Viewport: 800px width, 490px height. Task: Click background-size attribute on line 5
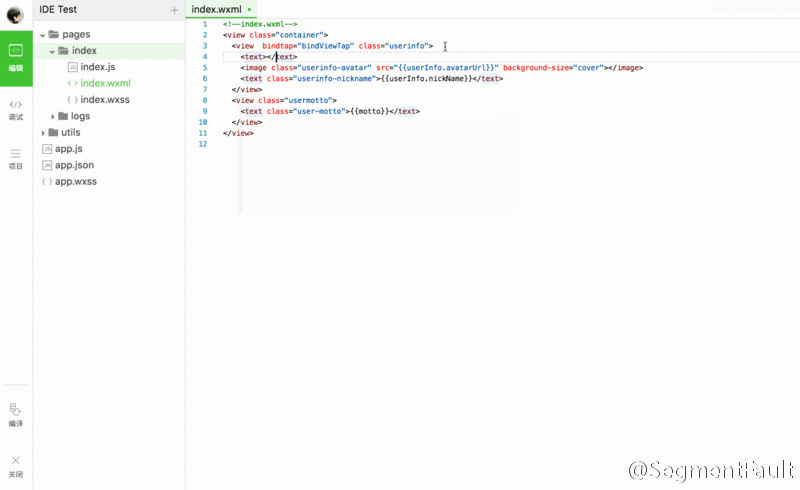(x=536, y=68)
